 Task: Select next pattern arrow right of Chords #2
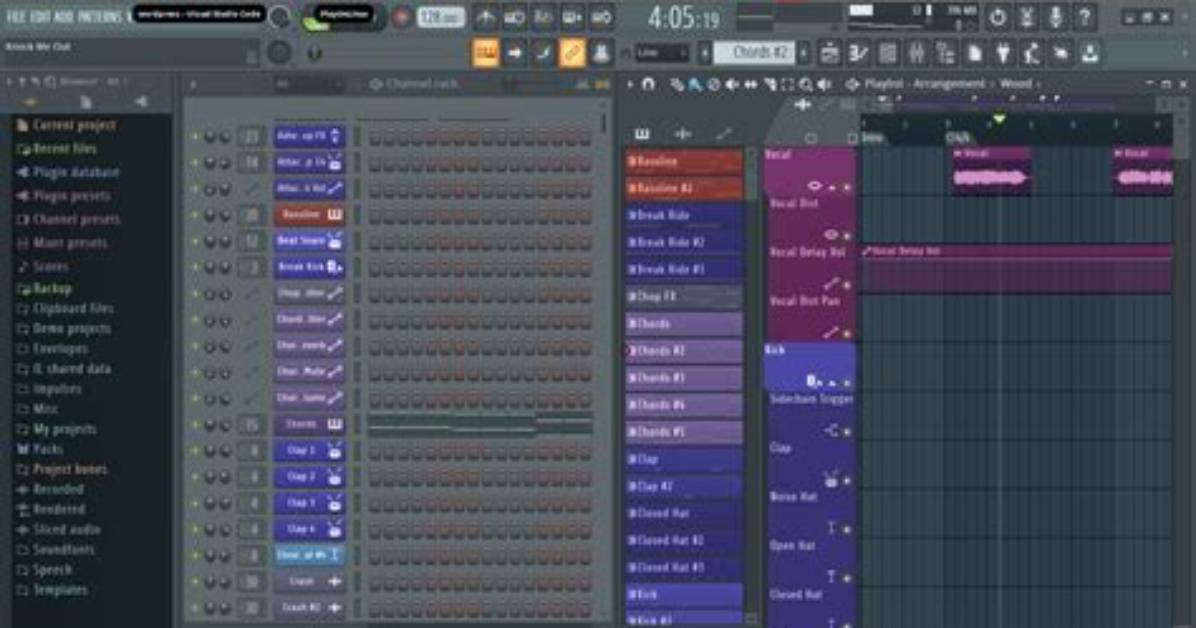click(x=803, y=53)
